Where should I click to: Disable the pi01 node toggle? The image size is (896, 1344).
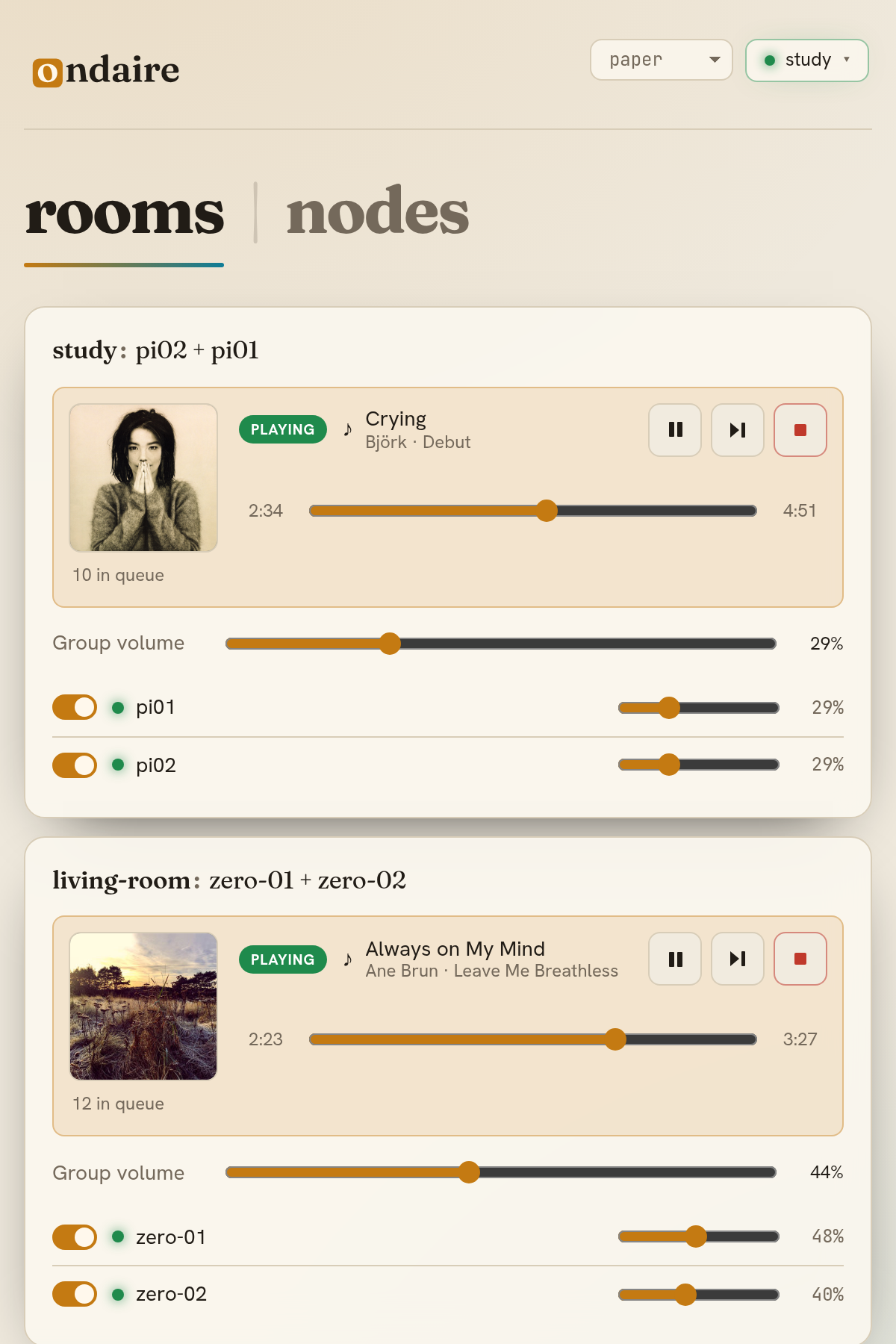pyautogui.click(x=75, y=707)
